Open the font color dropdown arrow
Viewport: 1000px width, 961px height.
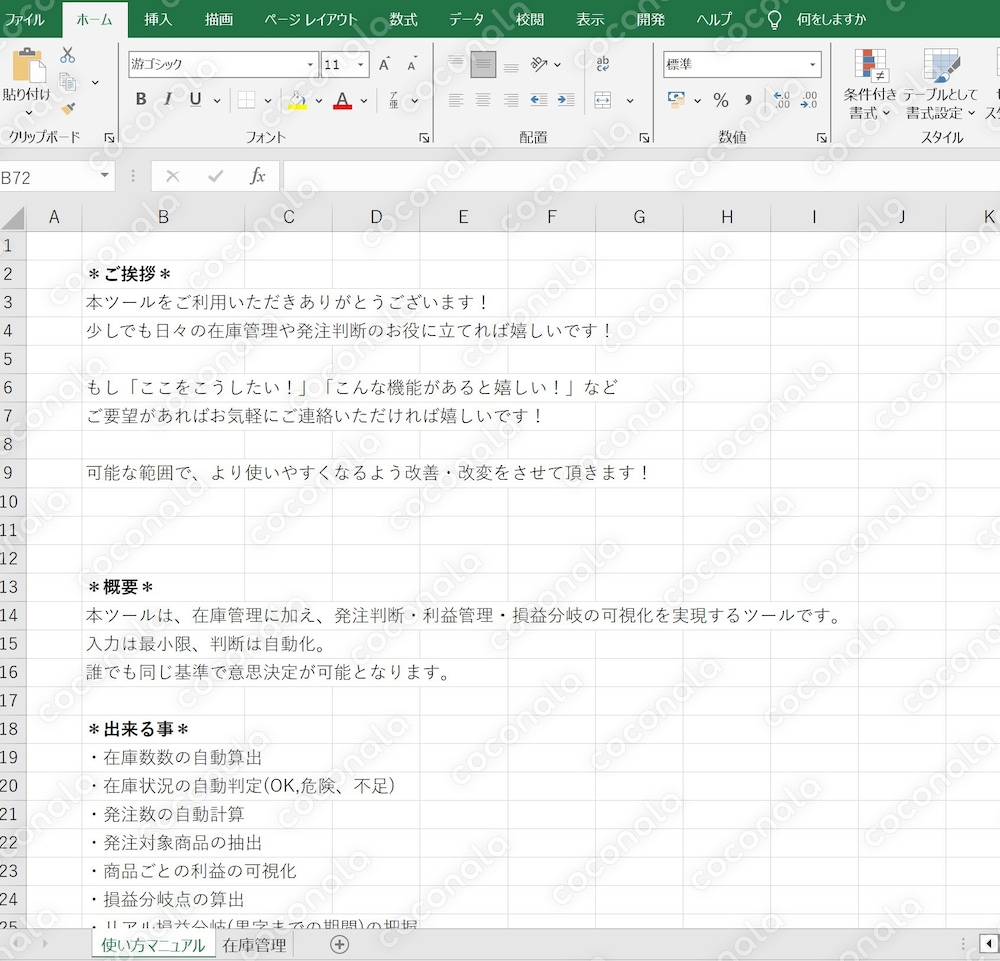click(x=364, y=100)
